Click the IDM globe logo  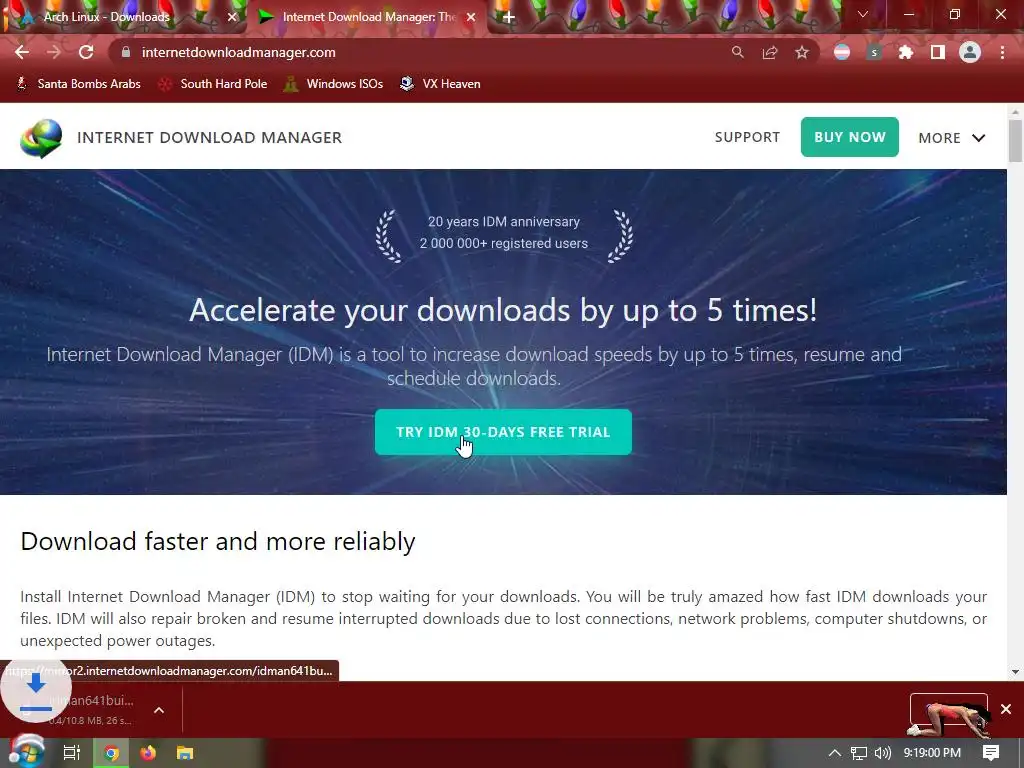pyautogui.click(x=40, y=138)
